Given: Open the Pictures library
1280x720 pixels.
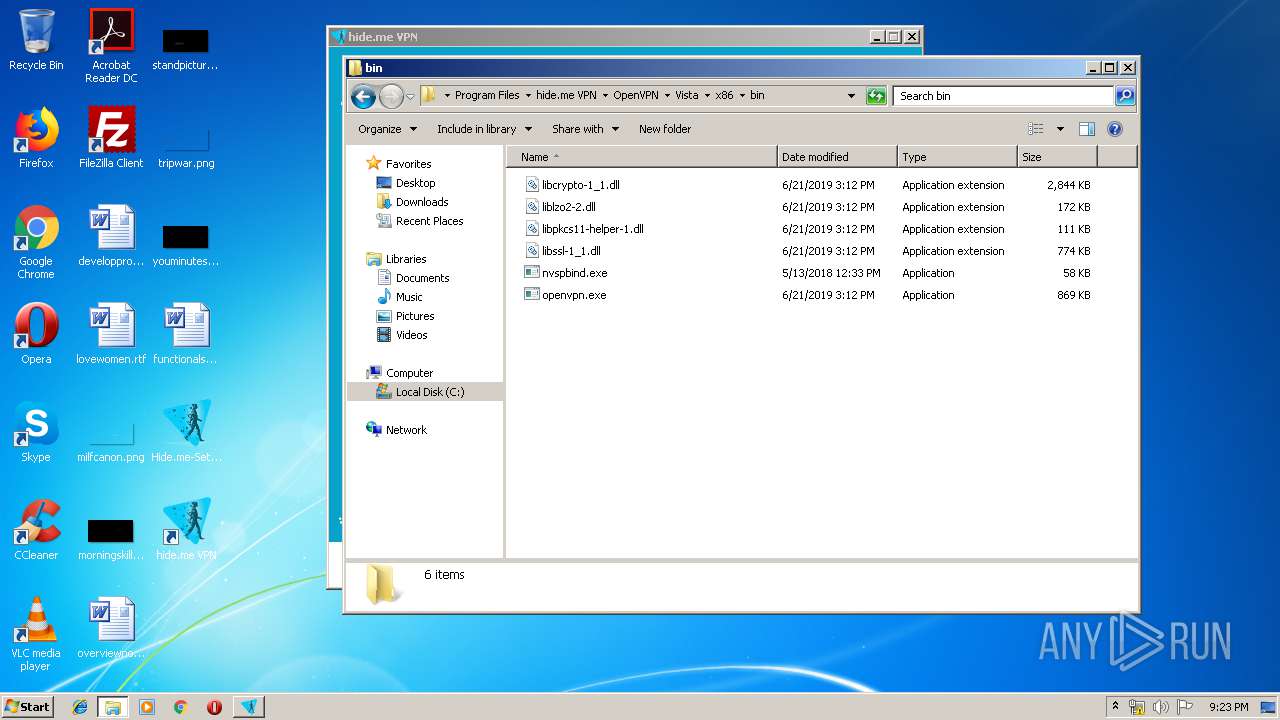Looking at the screenshot, I should coord(414,316).
